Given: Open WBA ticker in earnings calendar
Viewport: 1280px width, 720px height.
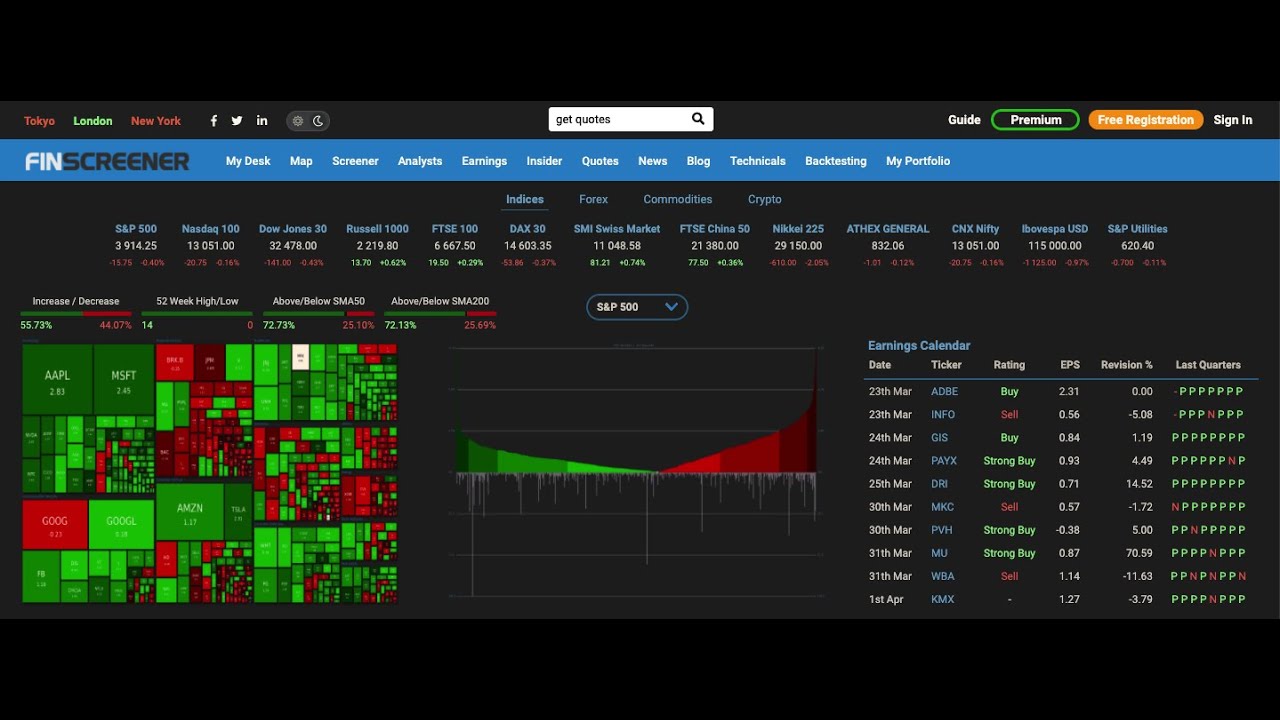Looking at the screenshot, I should 943,576.
